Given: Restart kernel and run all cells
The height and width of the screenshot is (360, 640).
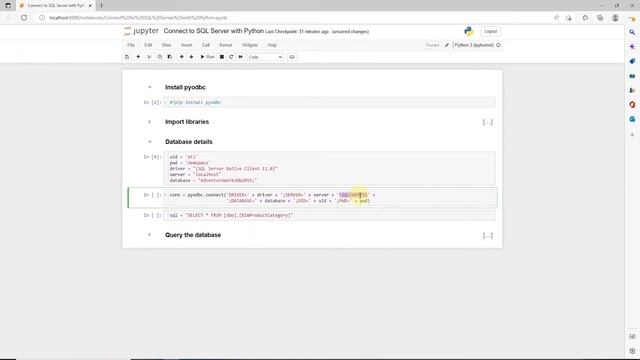Looking at the screenshot, I should tap(240, 57).
